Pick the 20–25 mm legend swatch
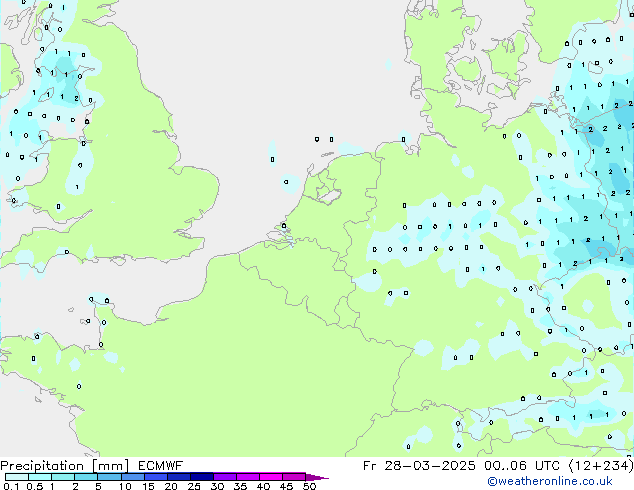The width and height of the screenshot is (634, 490). 178,477
